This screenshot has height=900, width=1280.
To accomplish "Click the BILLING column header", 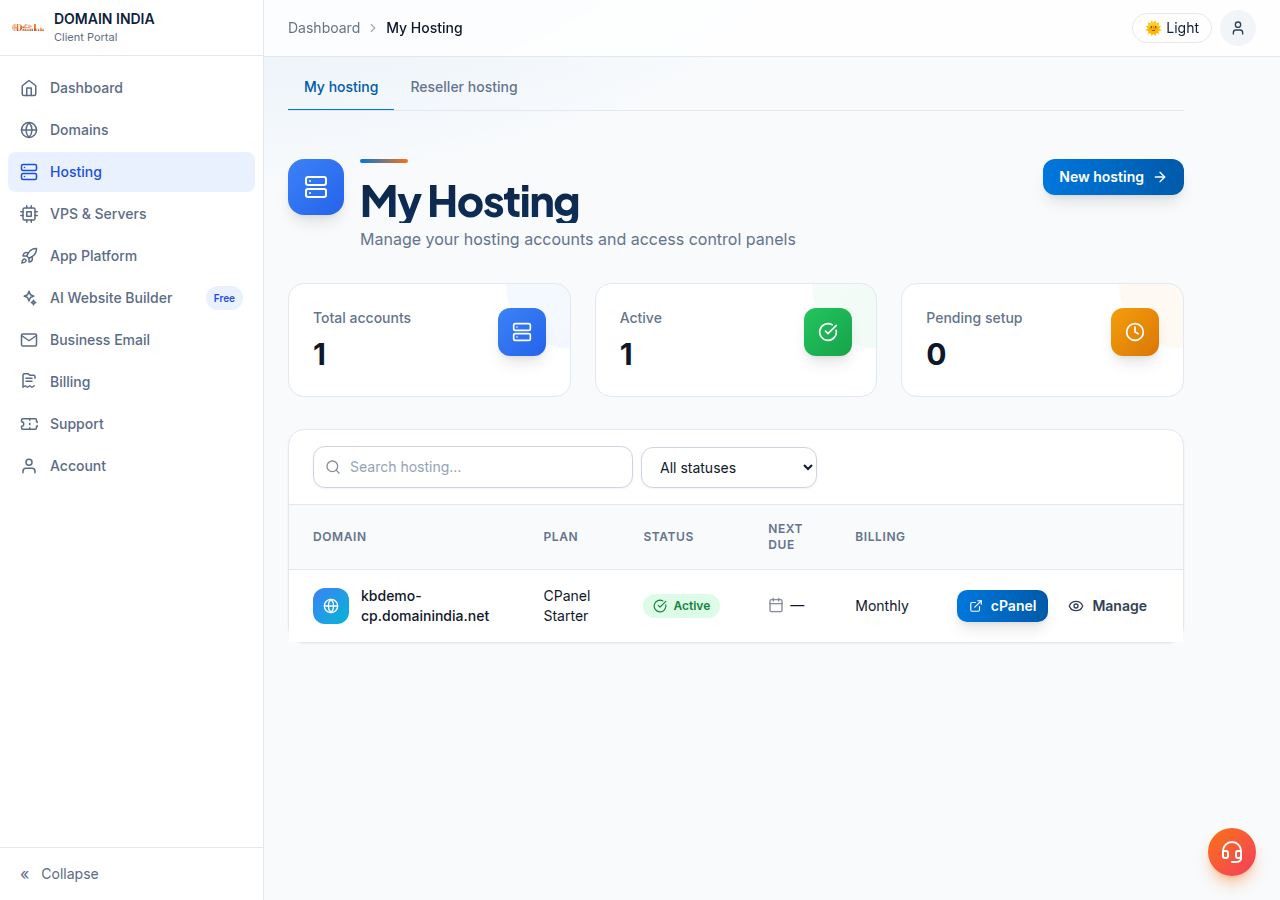I will pyautogui.click(x=880, y=537).
